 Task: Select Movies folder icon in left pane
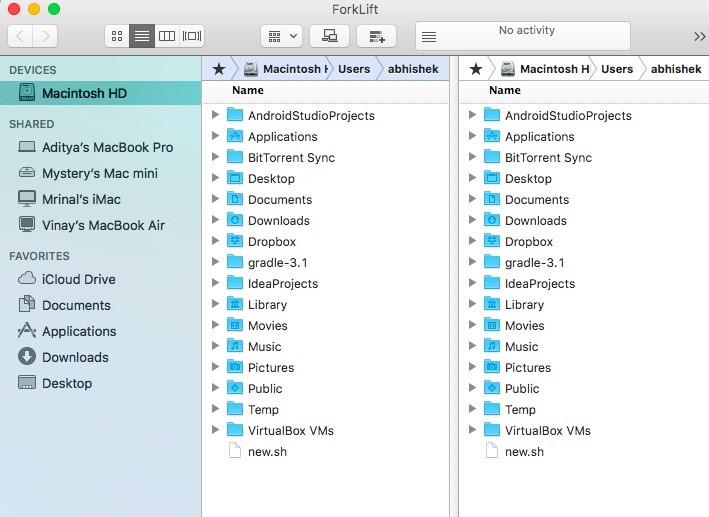[x=235, y=325]
